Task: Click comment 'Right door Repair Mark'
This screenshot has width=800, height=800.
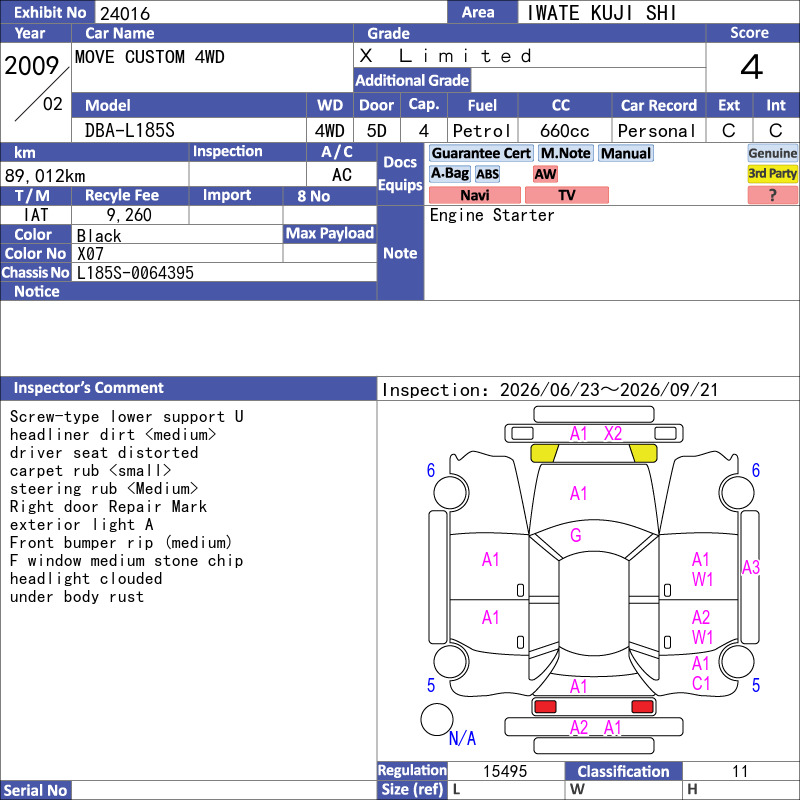Action: [108, 507]
